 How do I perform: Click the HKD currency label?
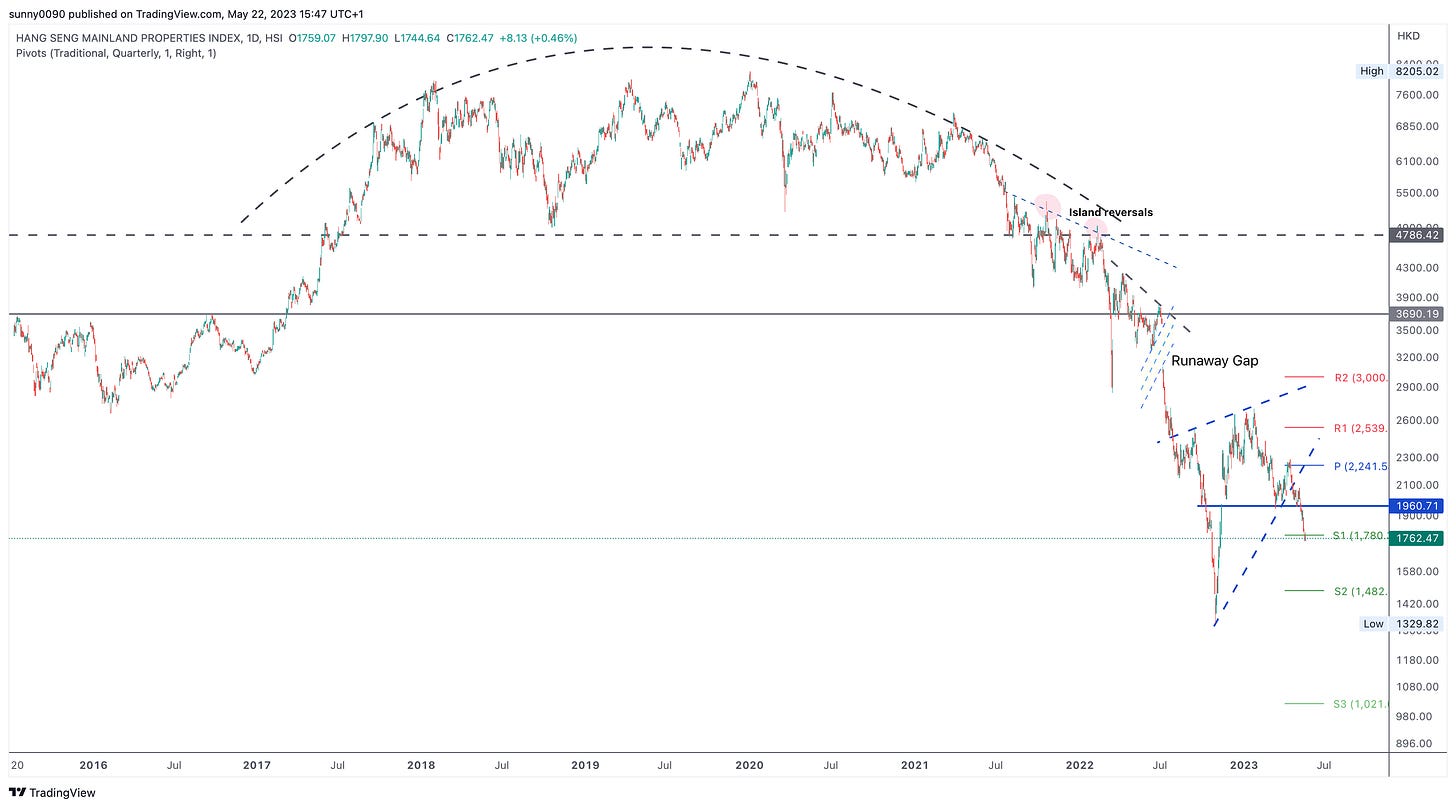(1408, 36)
